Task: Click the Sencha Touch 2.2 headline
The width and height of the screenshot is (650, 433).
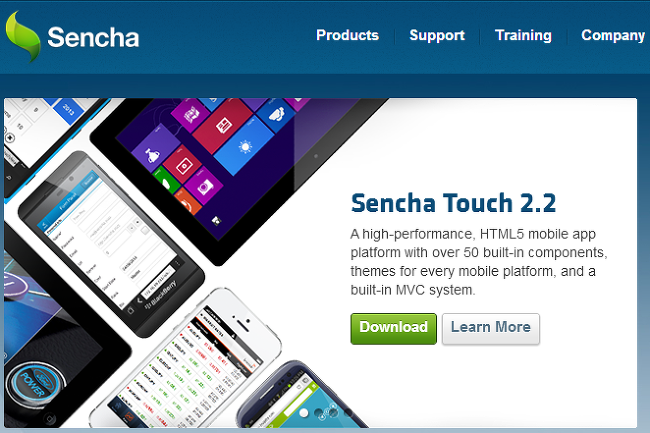Action: pyautogui.click(x=453, y=203)
